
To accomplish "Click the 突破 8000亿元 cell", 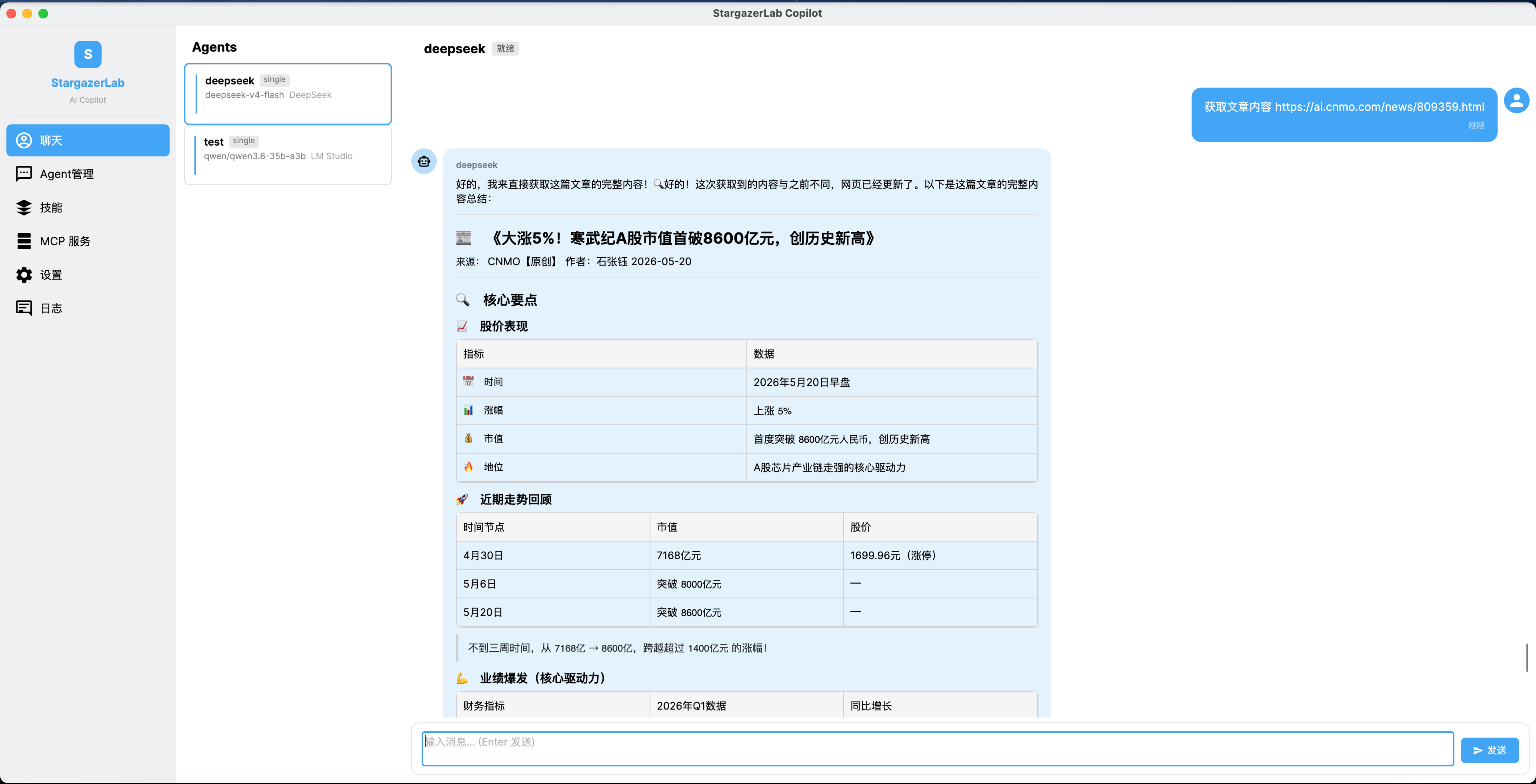I will [746, 584].
